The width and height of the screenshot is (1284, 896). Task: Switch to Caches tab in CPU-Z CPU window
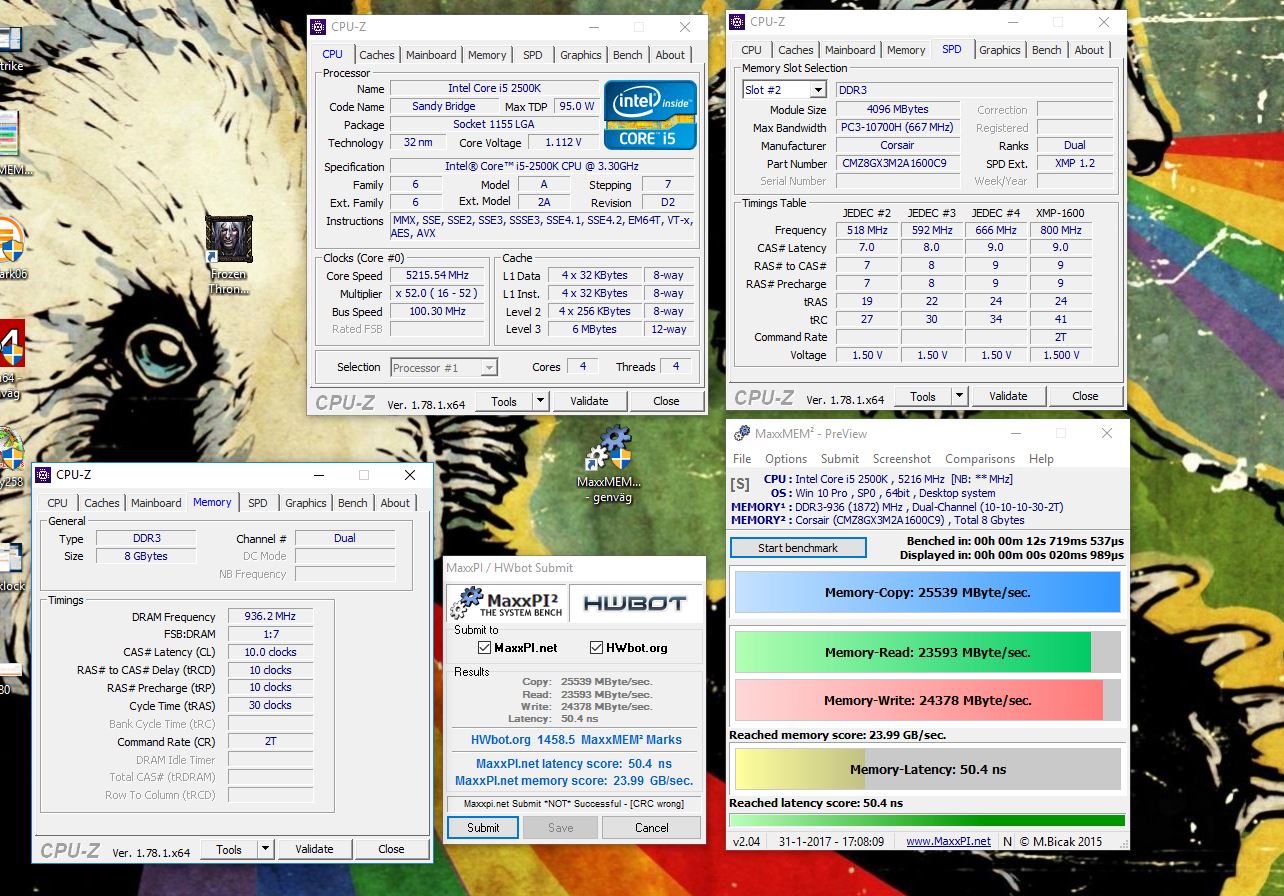377,55
